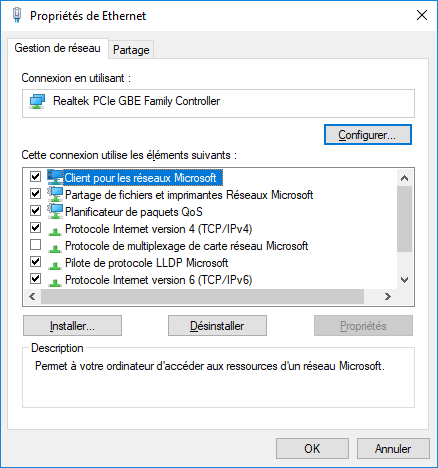The image size is (438, 468).
Task: Click the Planificateur de paquets QoS icon
Action: click(x=55, y=211)
